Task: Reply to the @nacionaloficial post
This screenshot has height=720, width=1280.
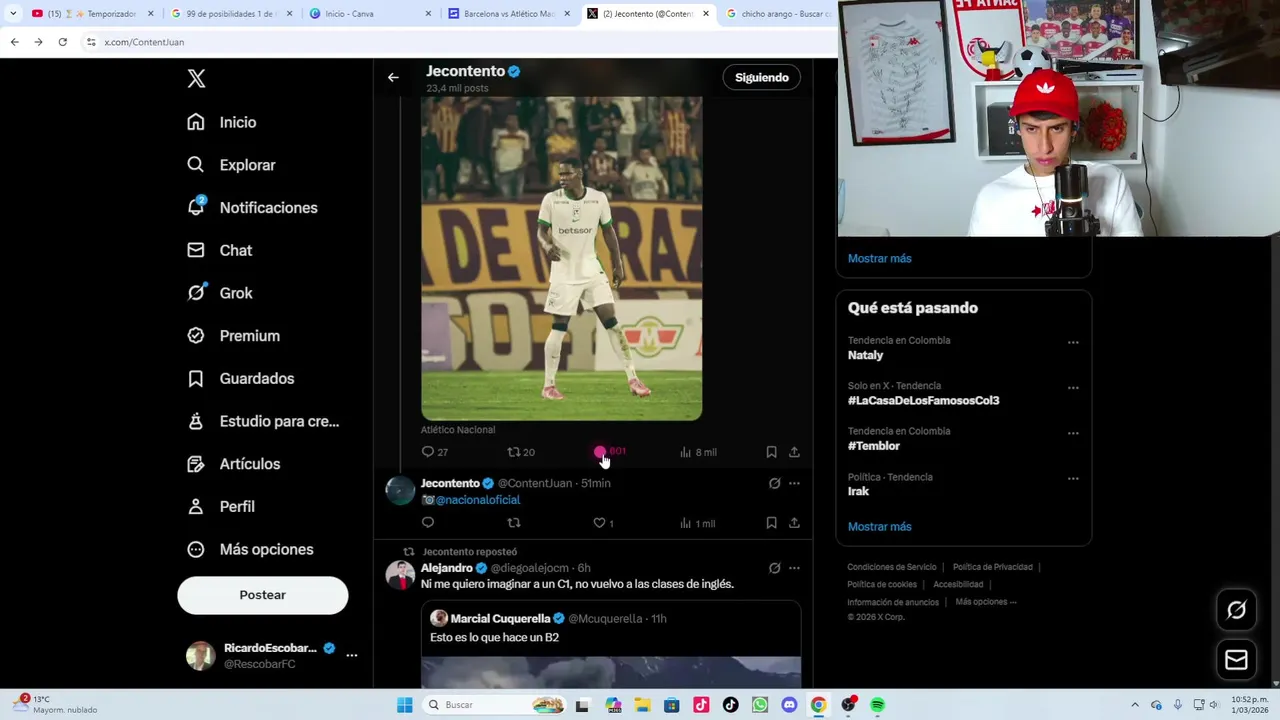Action: (428, 523)
